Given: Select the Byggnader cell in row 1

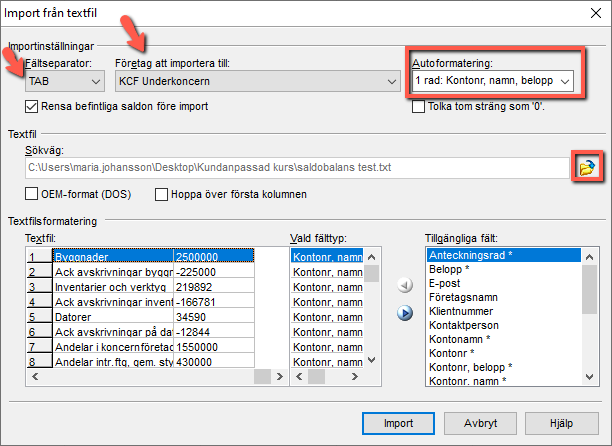Looking at the screenshot, I should coord(113,257).
